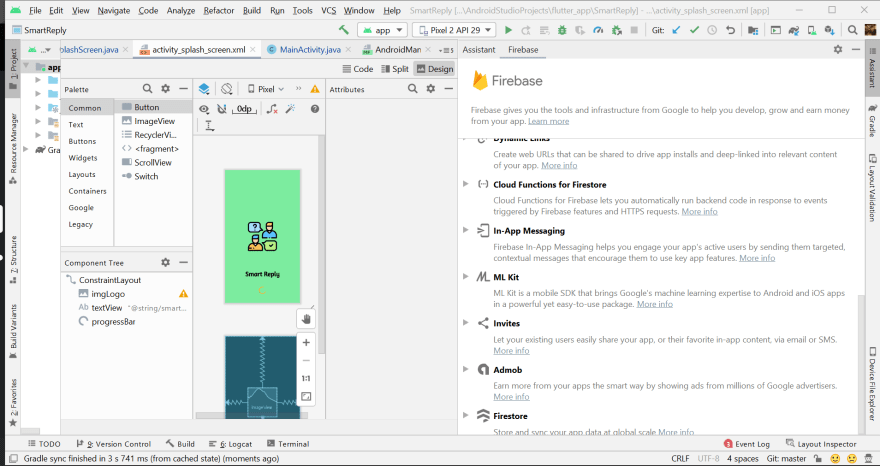Click Attach Debugger to Android Process icon
880x466 pixels.
pyautogui.click(x=617, y=30)
